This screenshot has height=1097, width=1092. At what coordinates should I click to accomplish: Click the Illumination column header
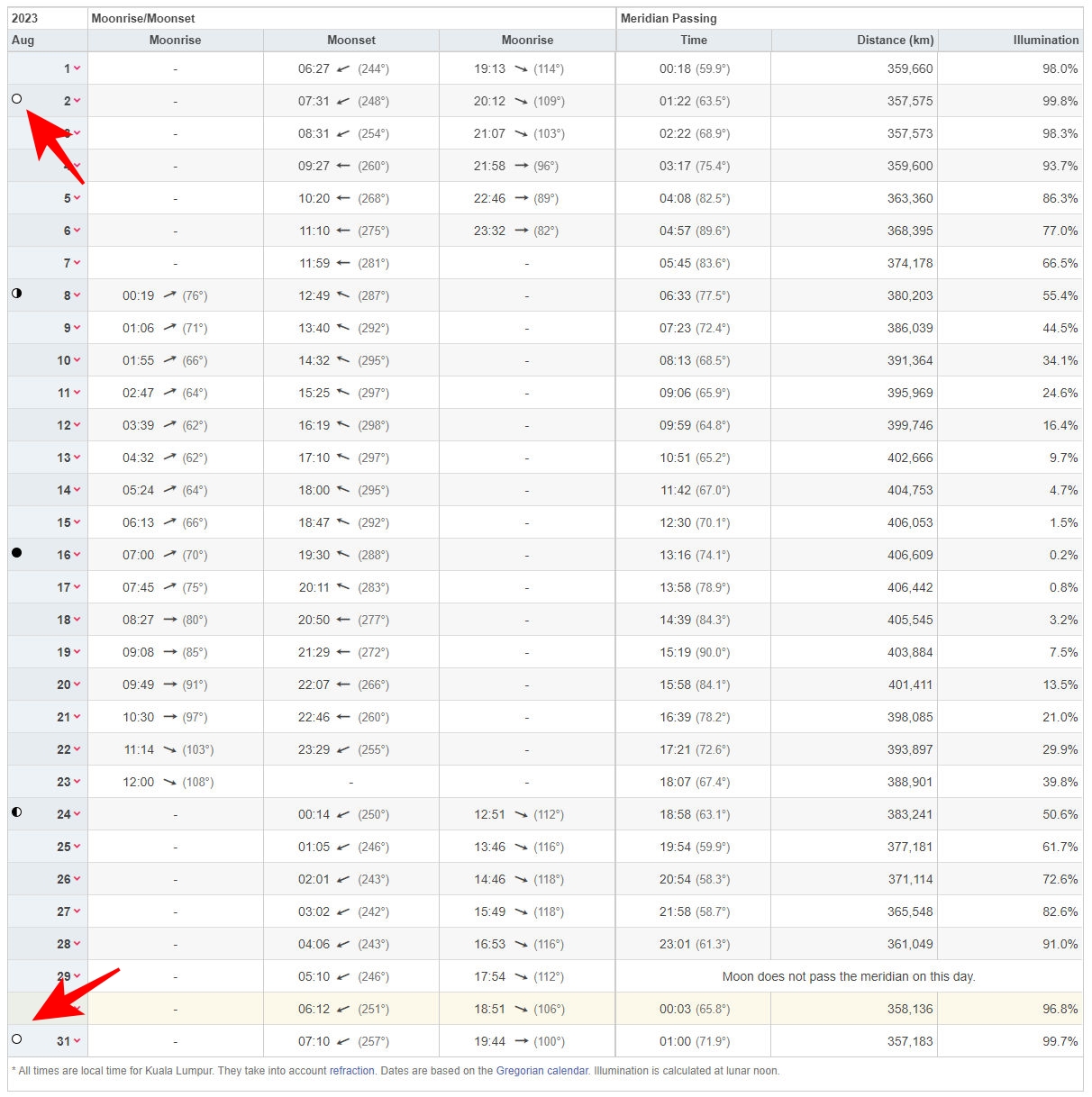pos(1045,40)
